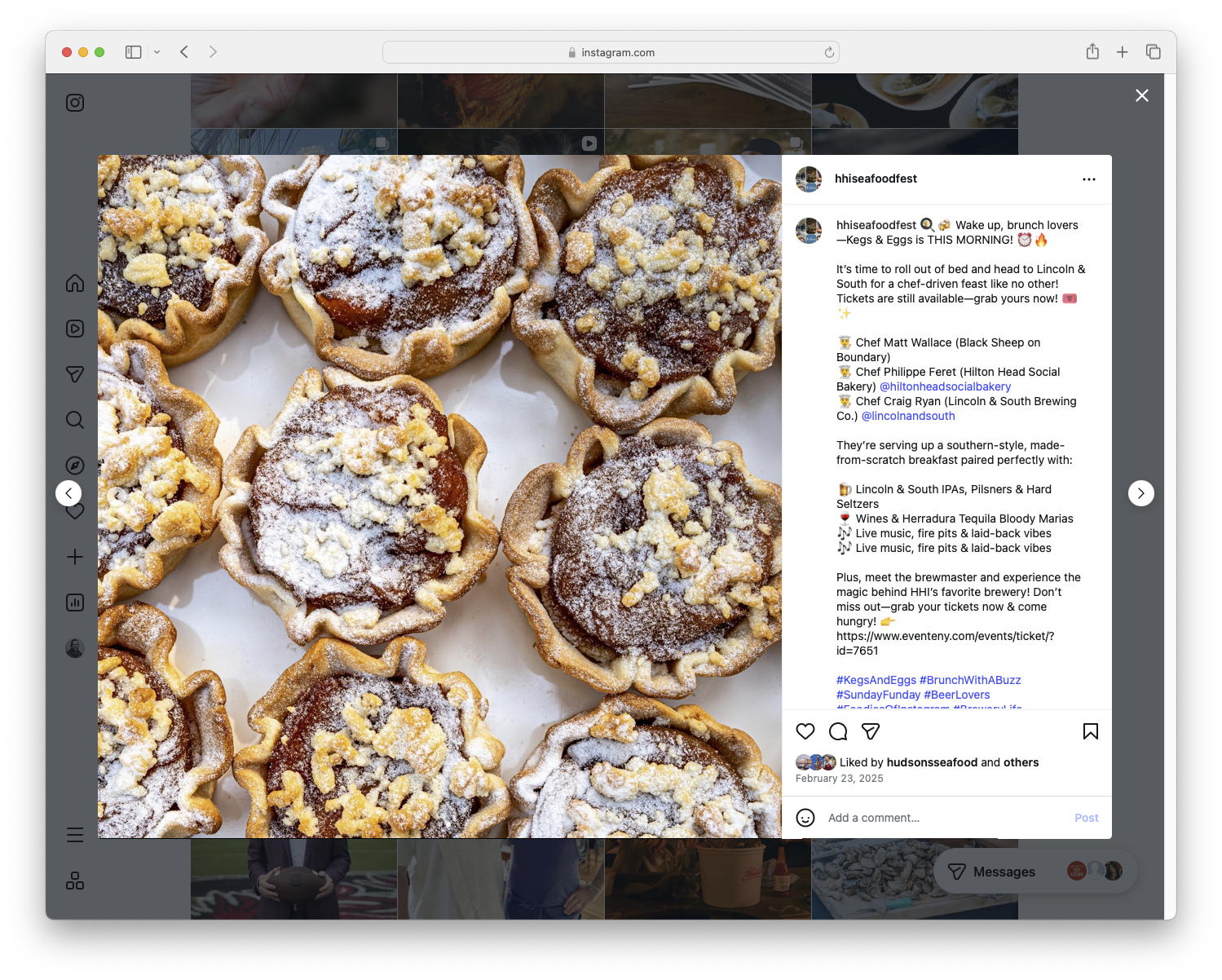1222x980 pixels.
Task: Open the sidebar hamburger More menu
Action: pos(74,835)
